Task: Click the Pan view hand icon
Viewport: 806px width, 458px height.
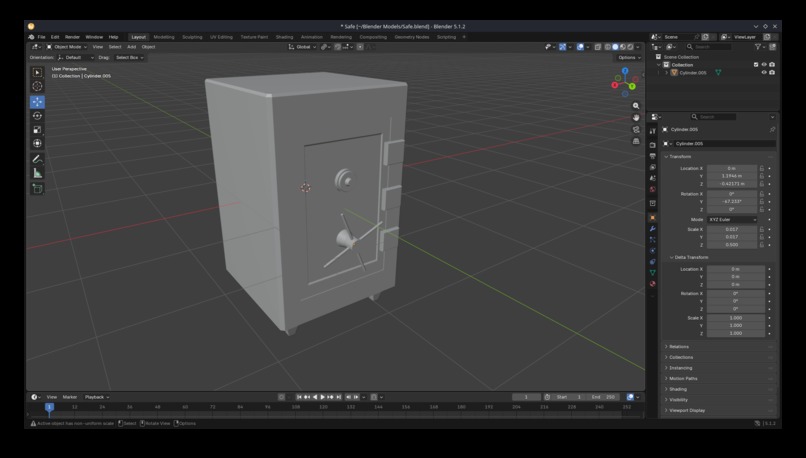Action: [636, 117]
